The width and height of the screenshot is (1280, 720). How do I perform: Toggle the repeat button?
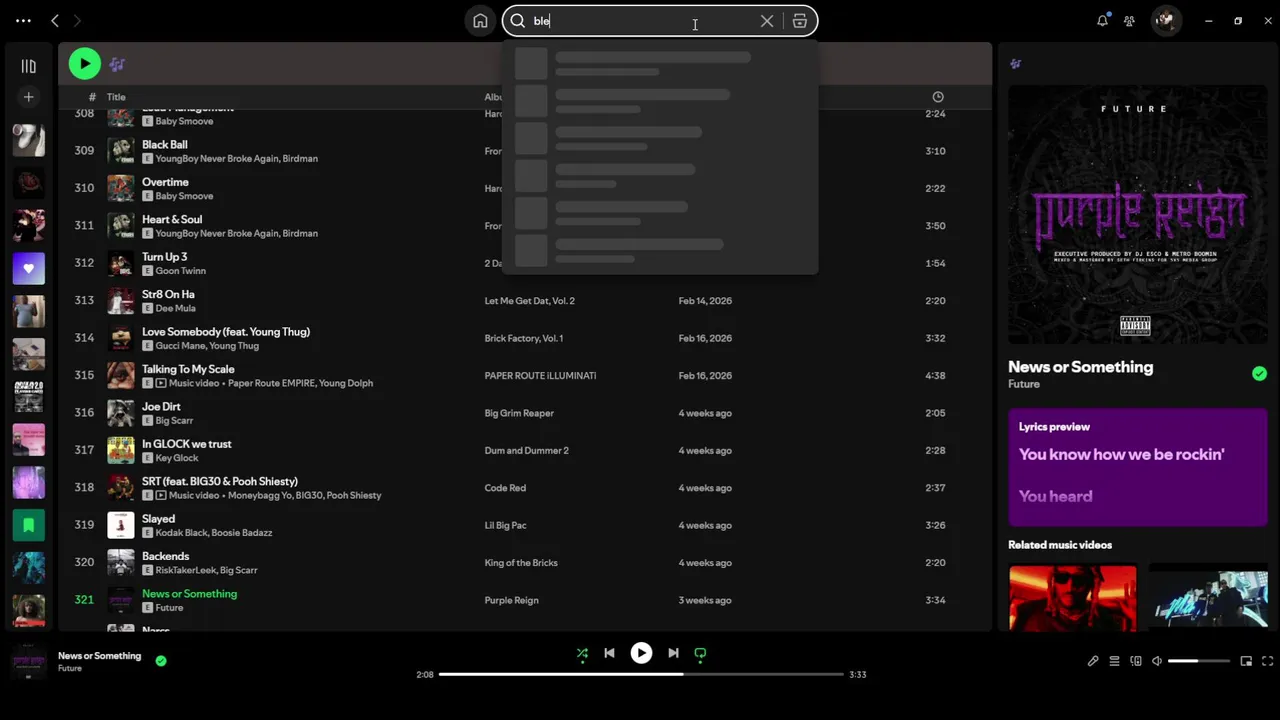[700, 653]
